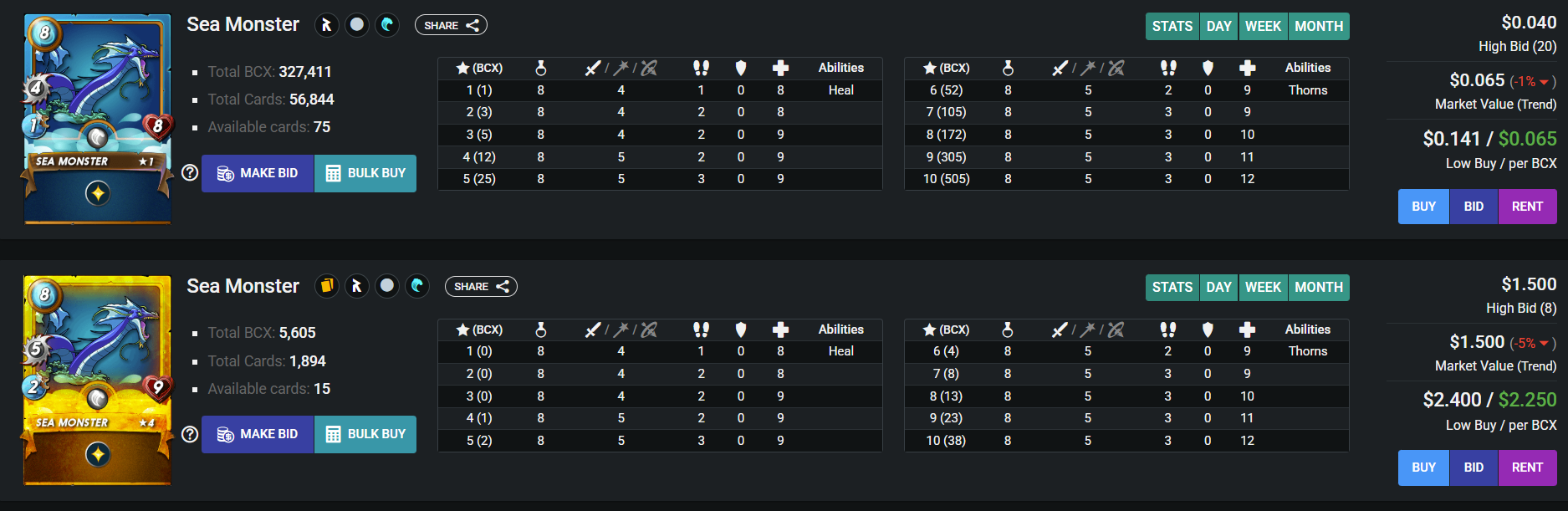Switch to the WEEK tab for first card

tap(1263, 26)
